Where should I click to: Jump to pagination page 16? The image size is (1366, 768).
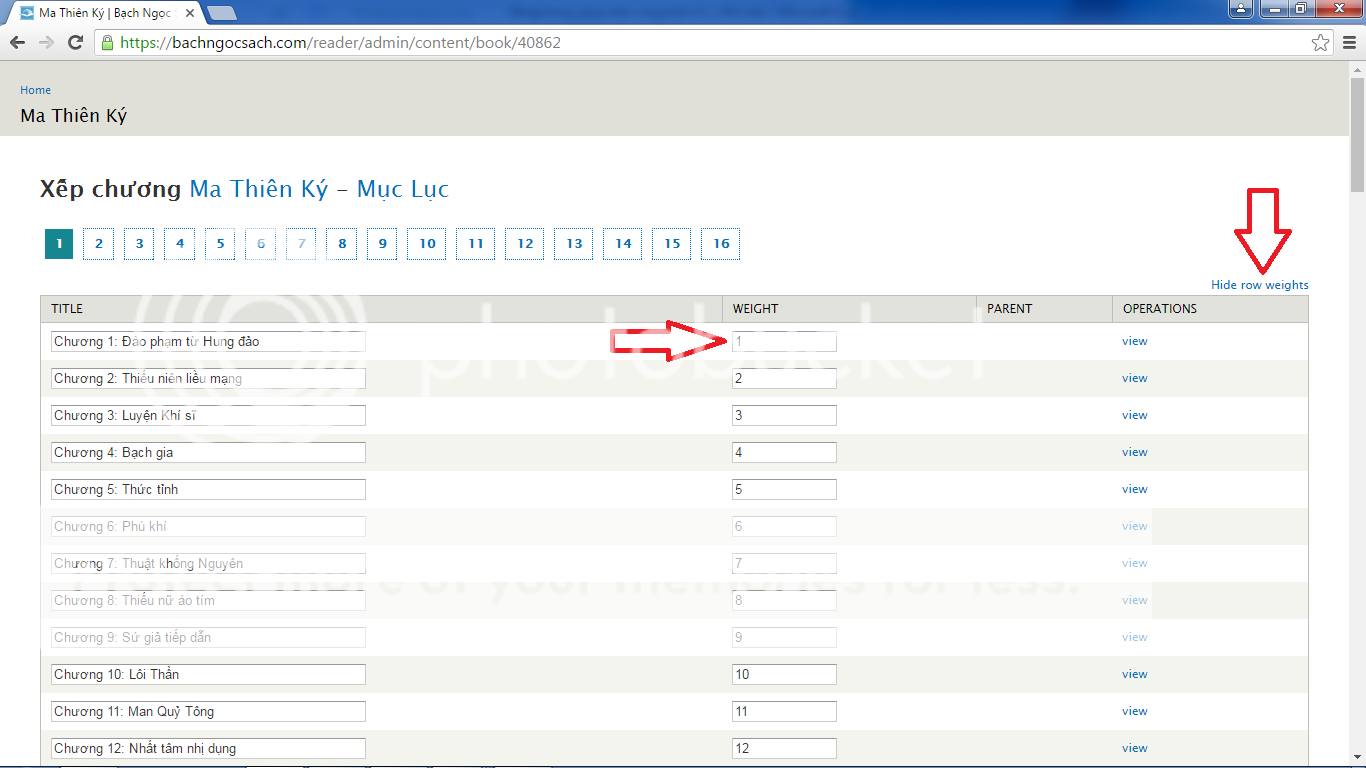coord(721,244)
